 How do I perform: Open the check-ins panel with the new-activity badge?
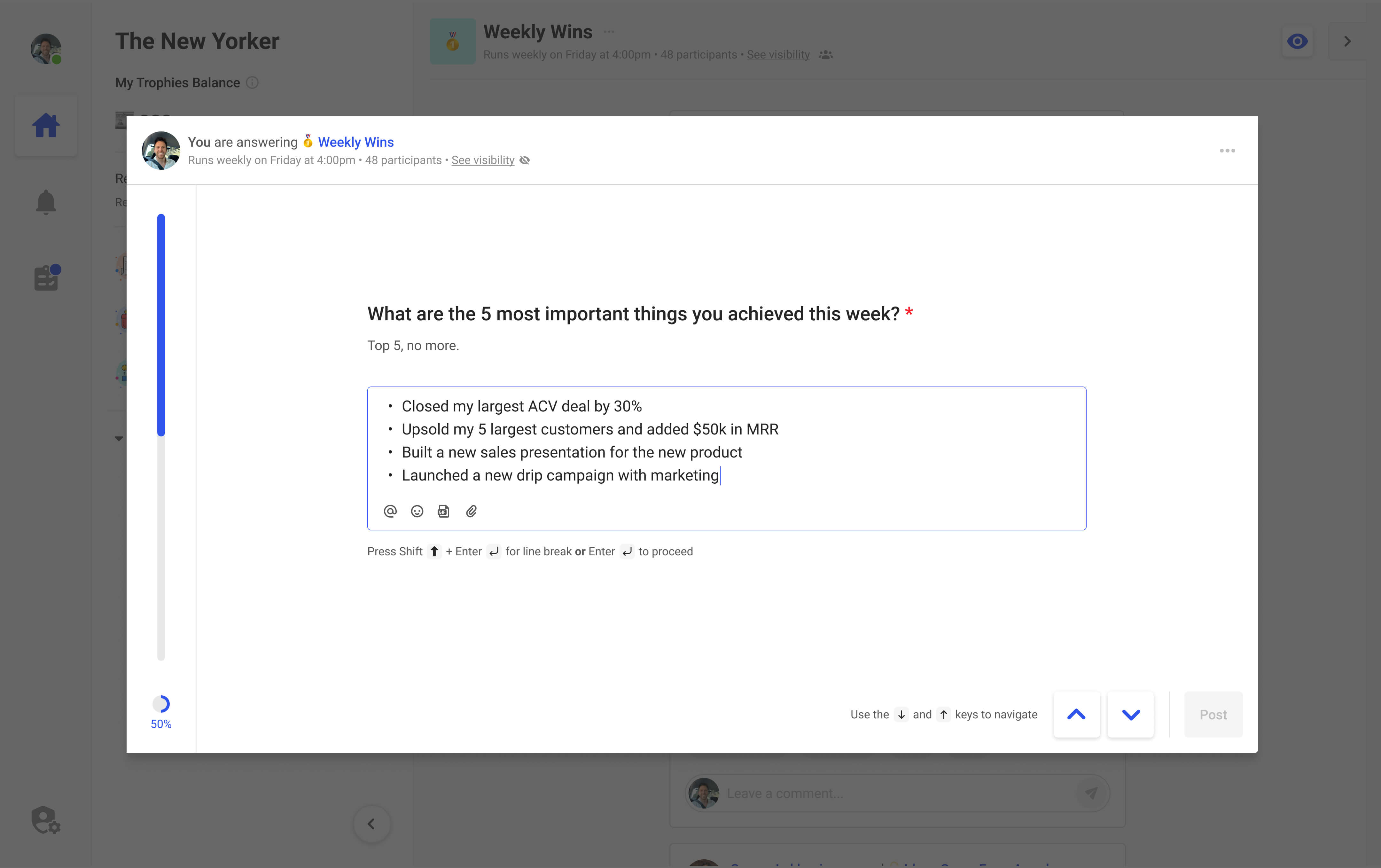[46, 277]
